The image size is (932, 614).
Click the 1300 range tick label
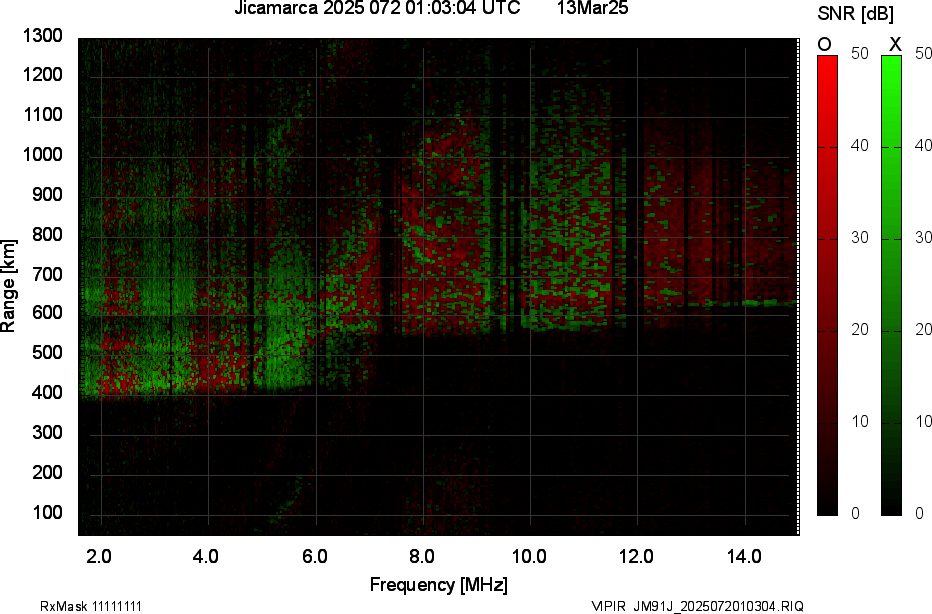pos(43,36)
